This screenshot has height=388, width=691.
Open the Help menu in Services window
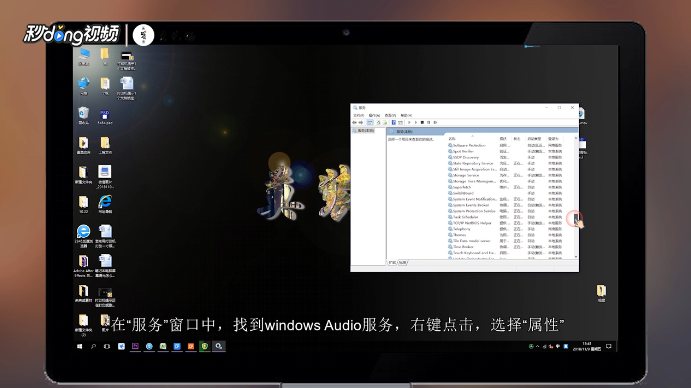(x=406, y=116)
